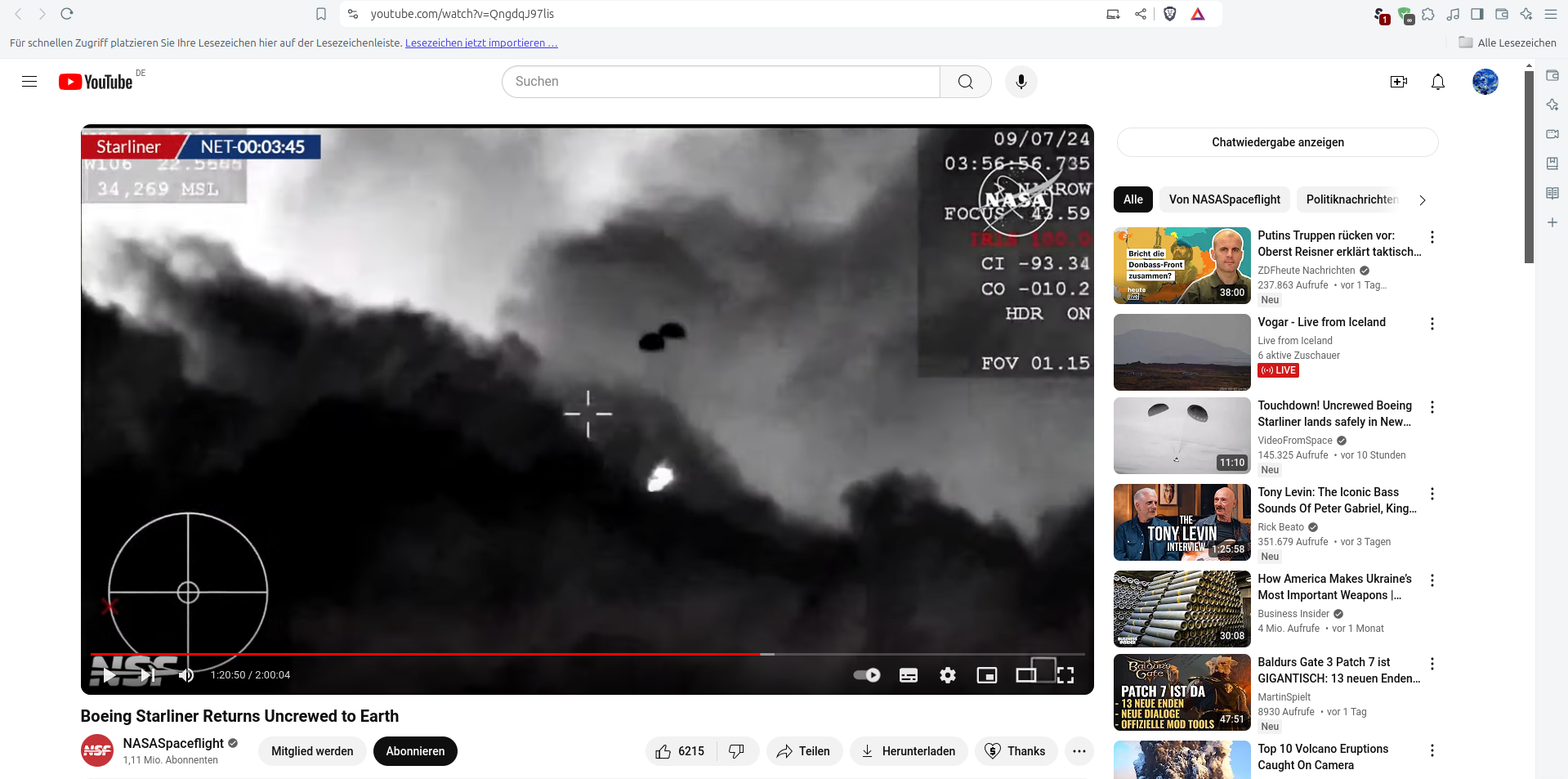
Task: Open the browser main menu
Action: pos(1550,14)
